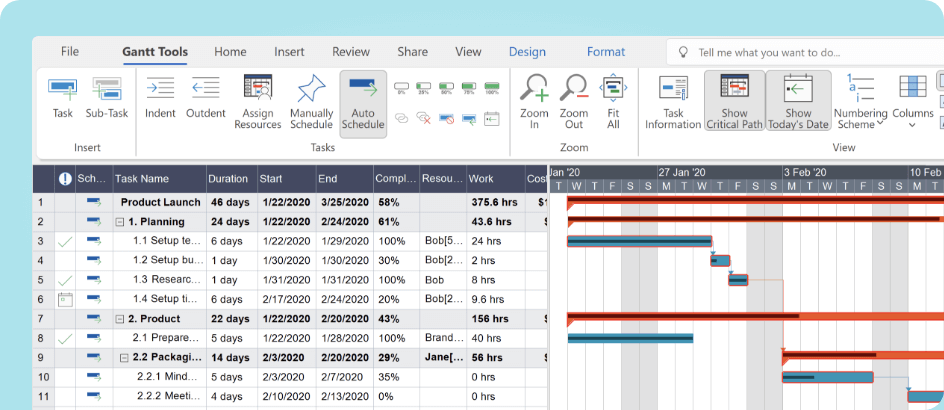
Task: Open the File menu
Action: point(70,52)
